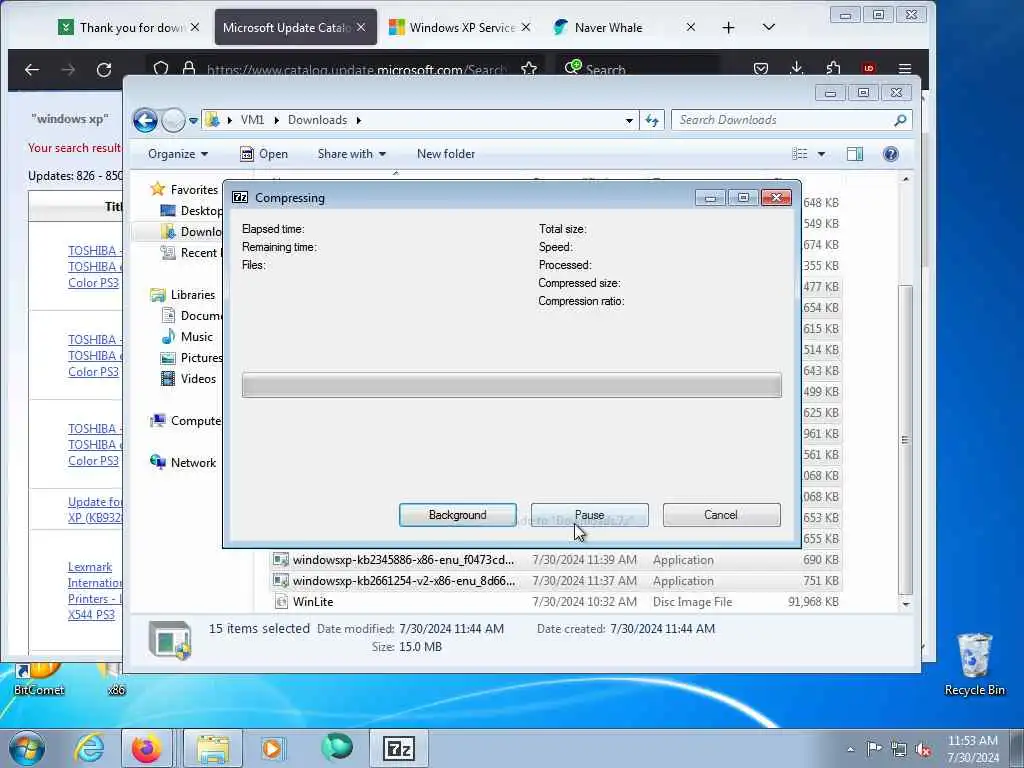Refresh the Downloads folder view

652,120
